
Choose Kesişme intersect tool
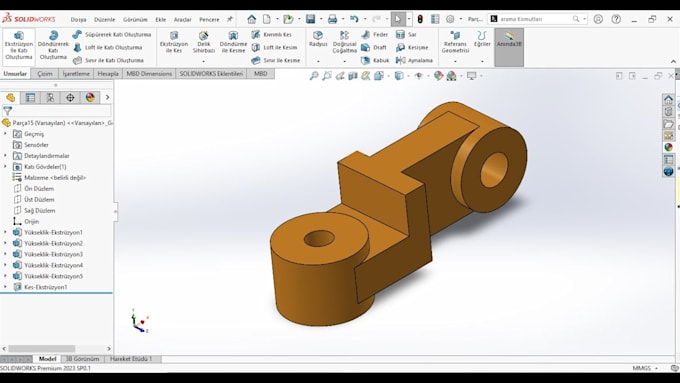click(x=412, y=47)
